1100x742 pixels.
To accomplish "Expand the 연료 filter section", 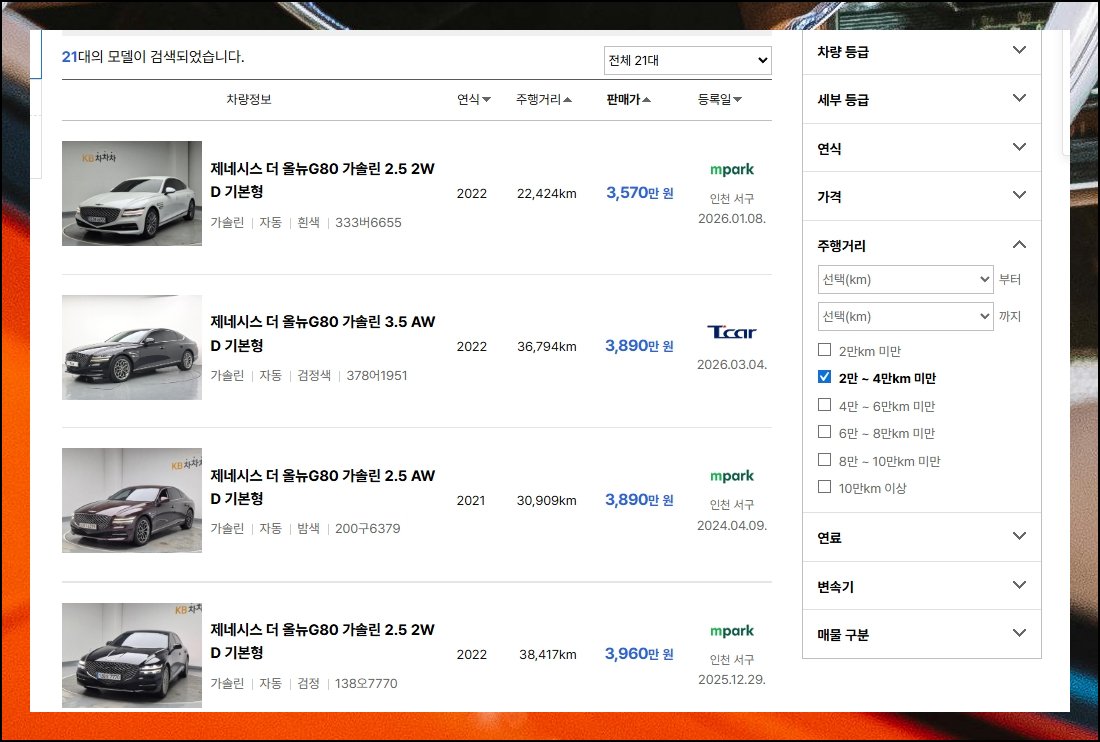I will click(922, 537).
